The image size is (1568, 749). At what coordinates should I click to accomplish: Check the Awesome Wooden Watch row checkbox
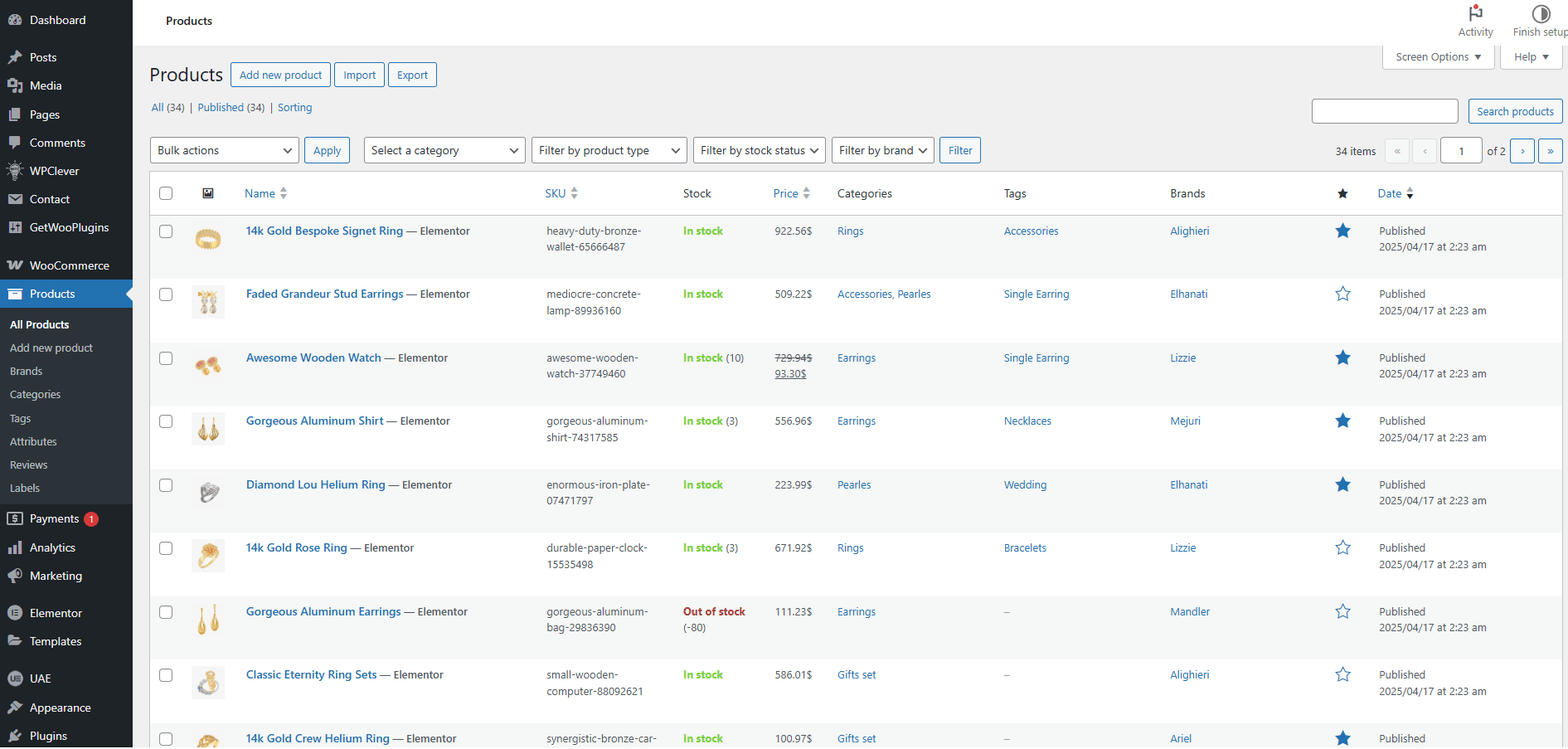click(166, 358)
